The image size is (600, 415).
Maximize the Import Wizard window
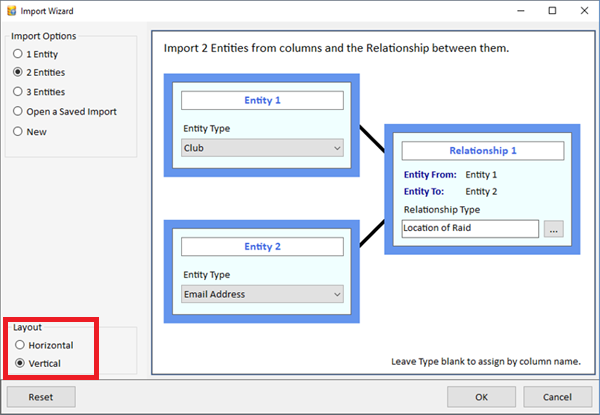click(x=552, y=11)
